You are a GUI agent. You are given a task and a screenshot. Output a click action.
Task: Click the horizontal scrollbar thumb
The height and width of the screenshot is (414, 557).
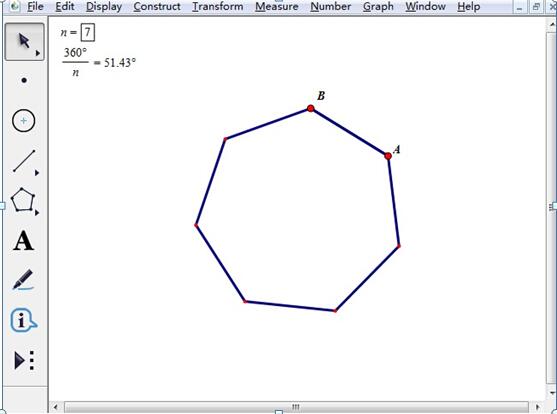(x=296, y=407)
